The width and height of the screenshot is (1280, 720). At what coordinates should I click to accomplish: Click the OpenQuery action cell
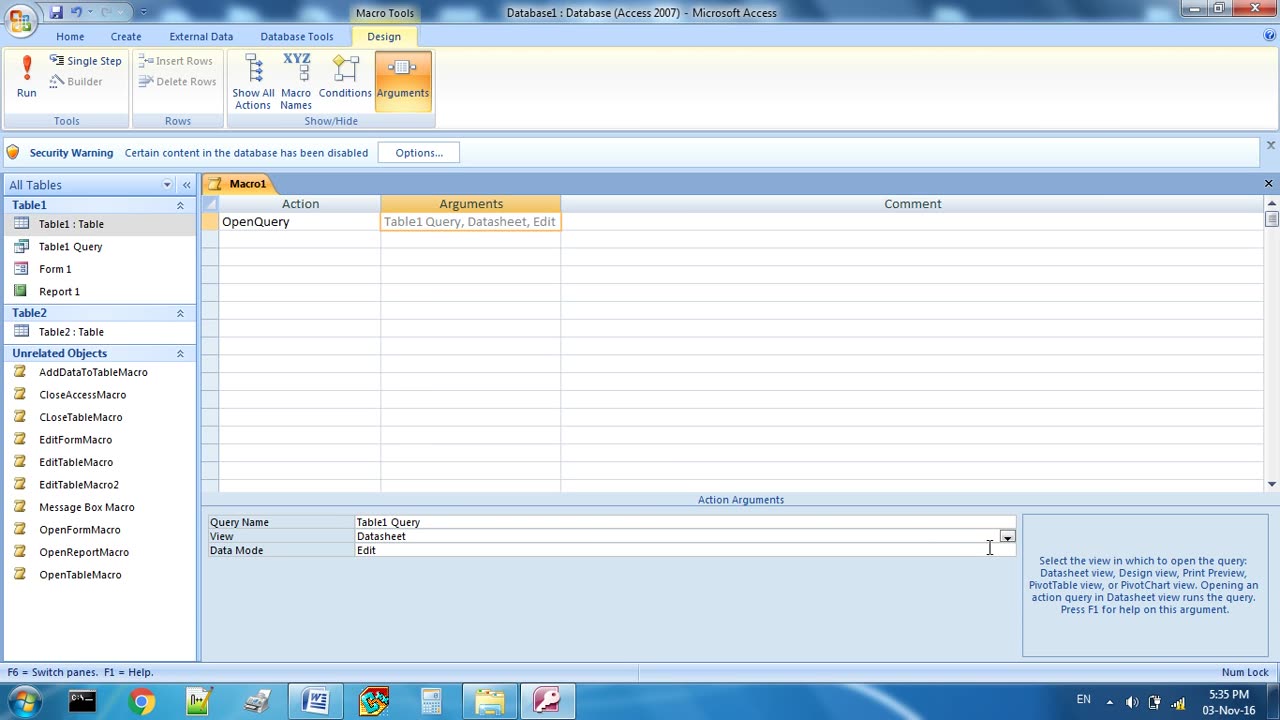[300, 222]
